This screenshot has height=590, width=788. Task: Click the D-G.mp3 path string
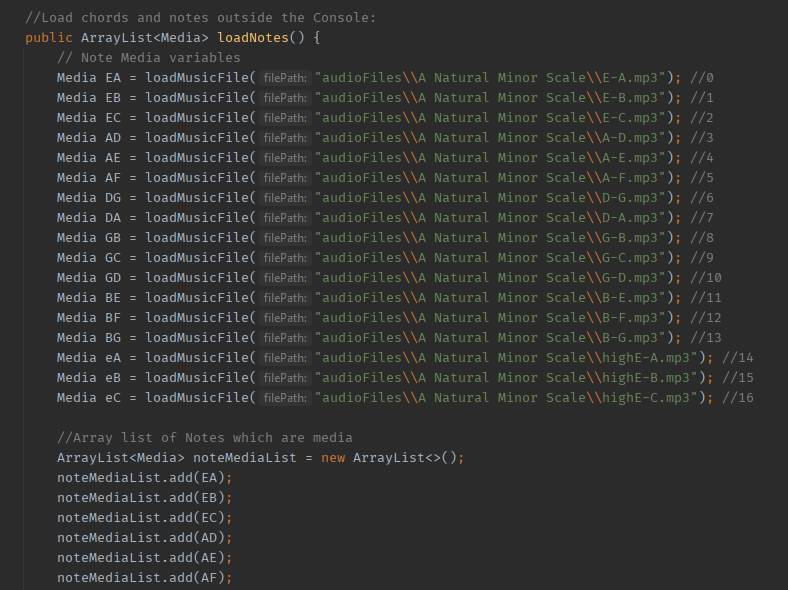pyautogui.click(x=490, y=198)
